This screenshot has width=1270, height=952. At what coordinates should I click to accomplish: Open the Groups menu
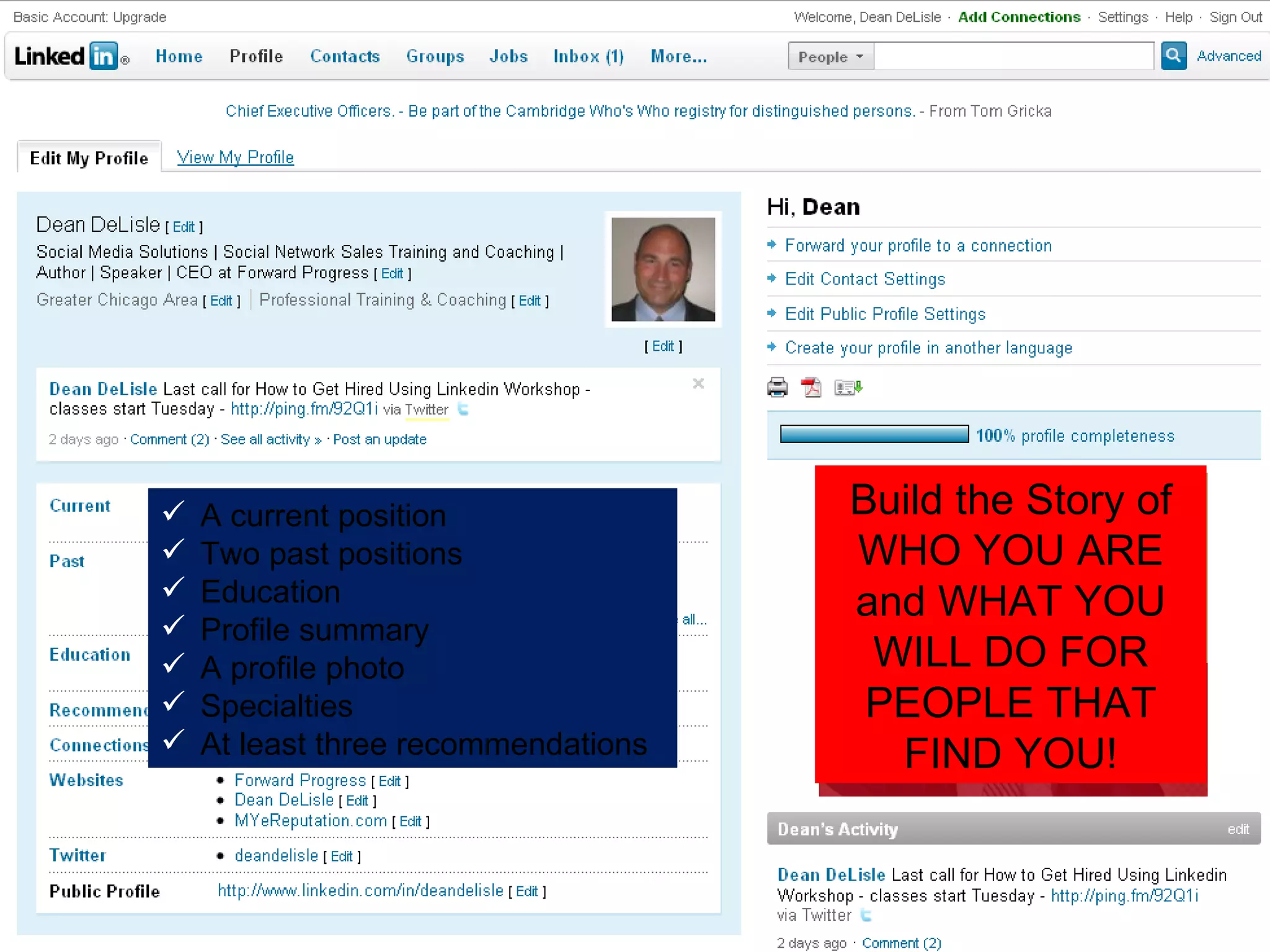click(435, 56)
